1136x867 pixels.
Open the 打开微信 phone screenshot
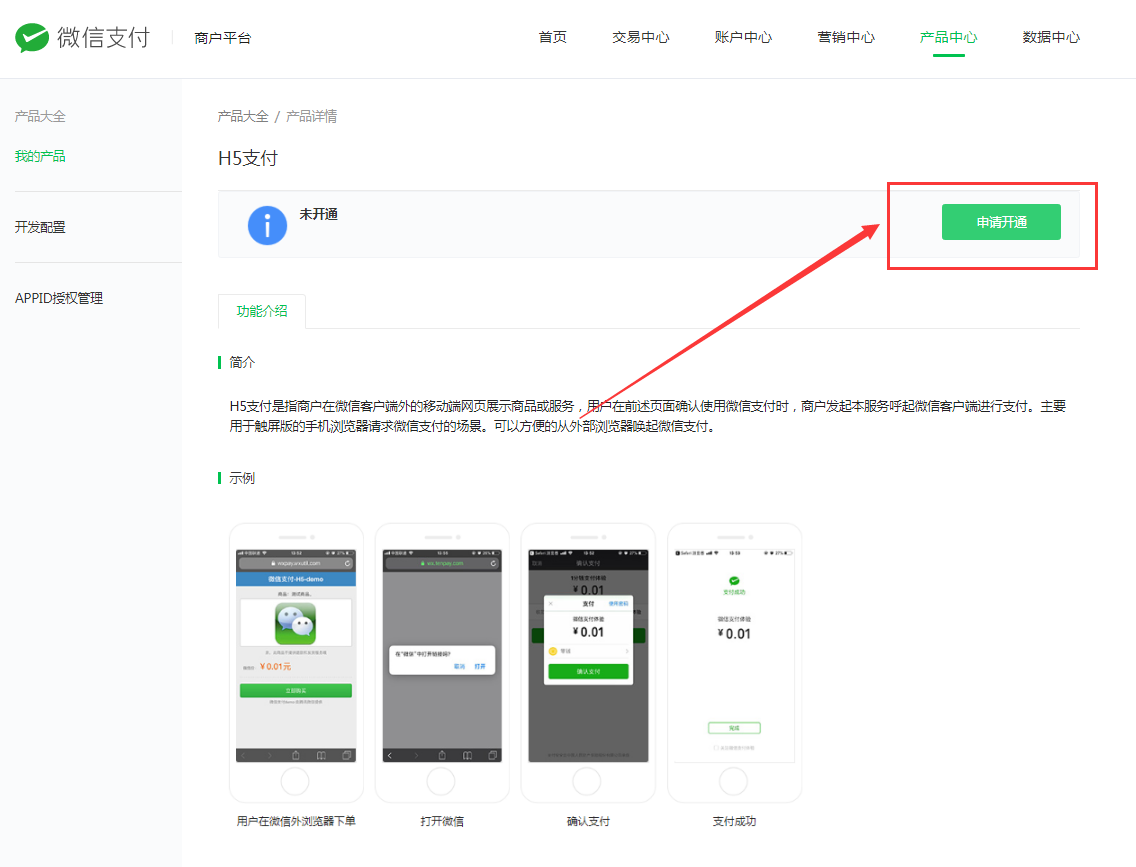(442, 663)
